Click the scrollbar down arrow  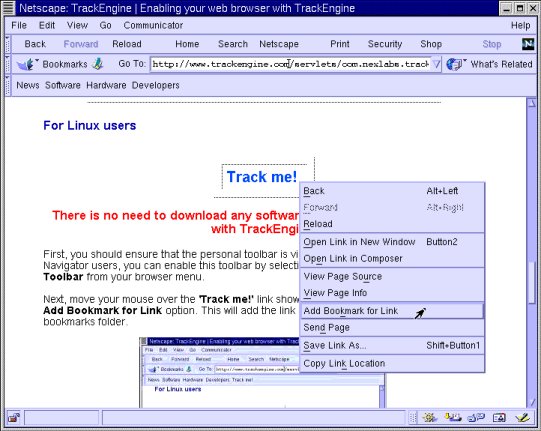(x=532, y=402)
